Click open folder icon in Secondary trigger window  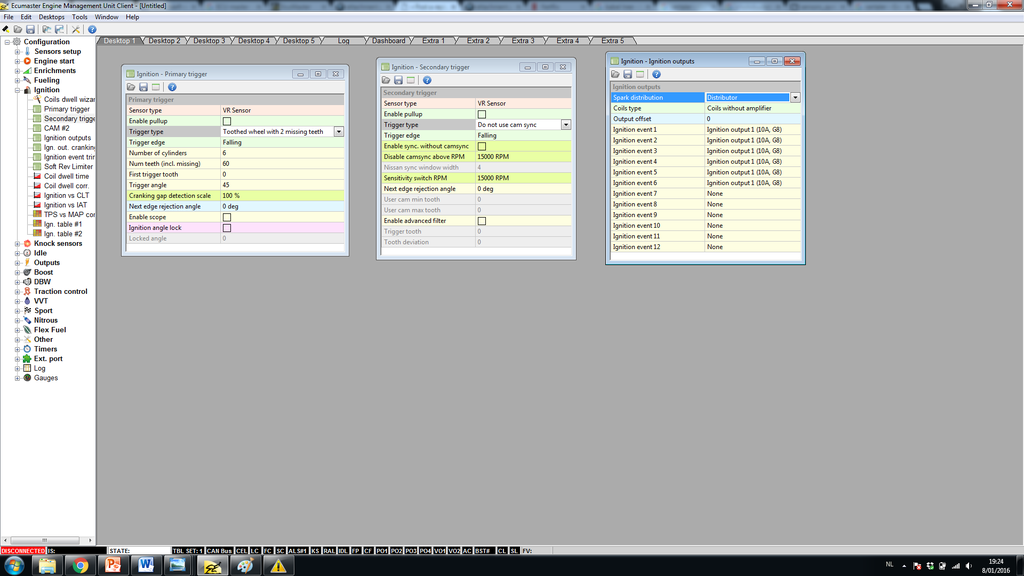point(385,80)
